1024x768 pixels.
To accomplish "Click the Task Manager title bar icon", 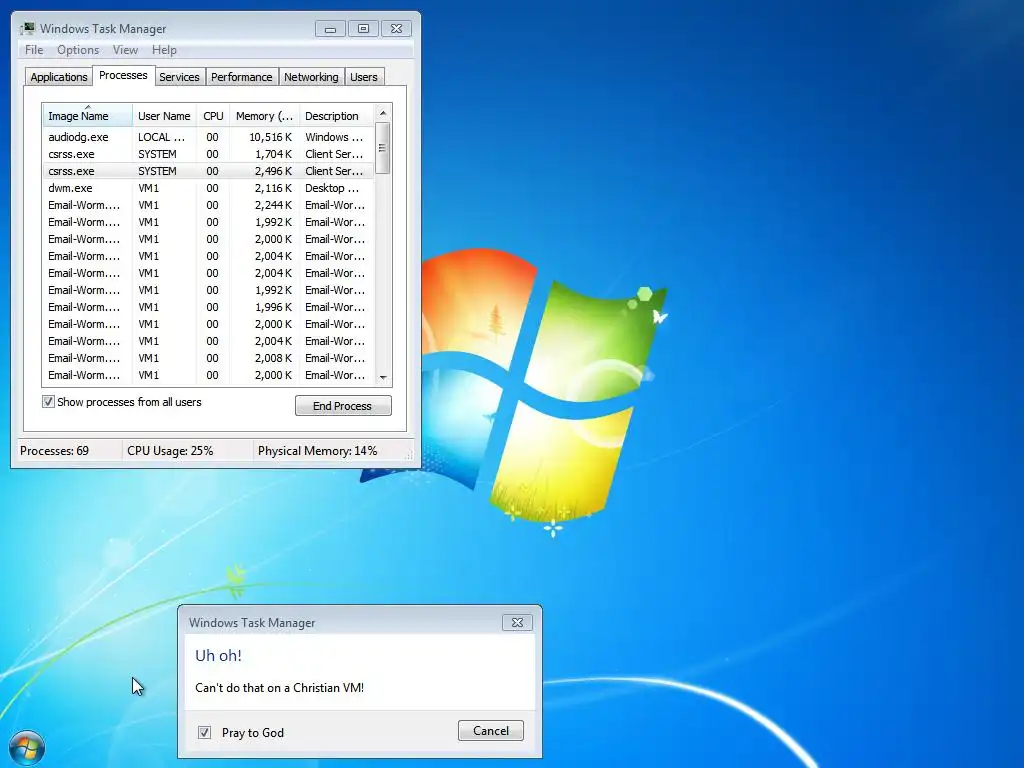I will coord(27,29).
